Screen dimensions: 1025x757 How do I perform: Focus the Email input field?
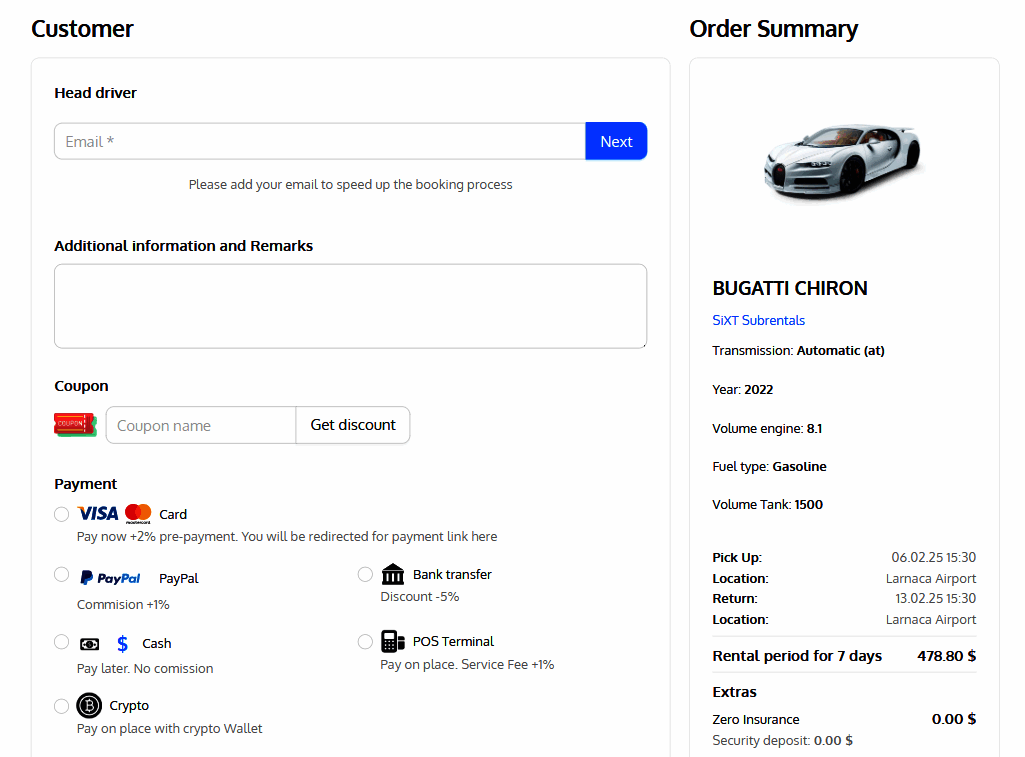pyautogui.click(x=320, y=142)
